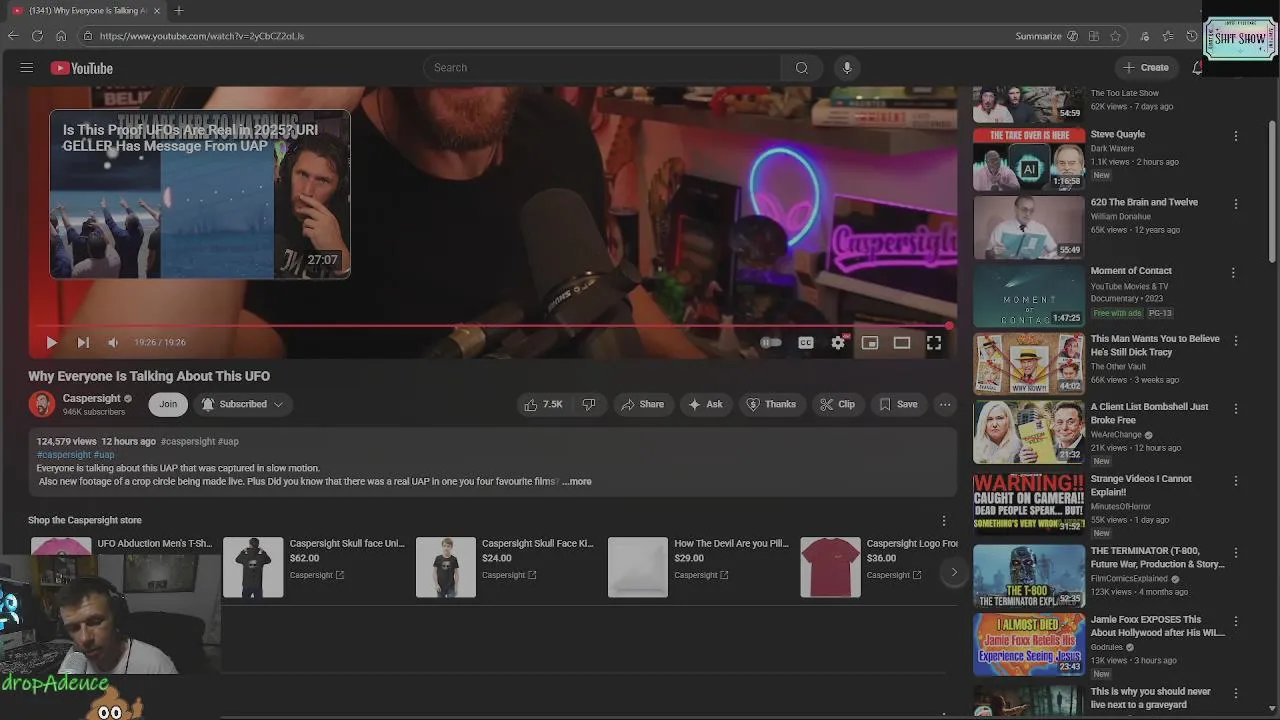Open 620 The Brain and Twelve title
The height and width of the screenshot is (720, 1280).
coord(1144,202)
